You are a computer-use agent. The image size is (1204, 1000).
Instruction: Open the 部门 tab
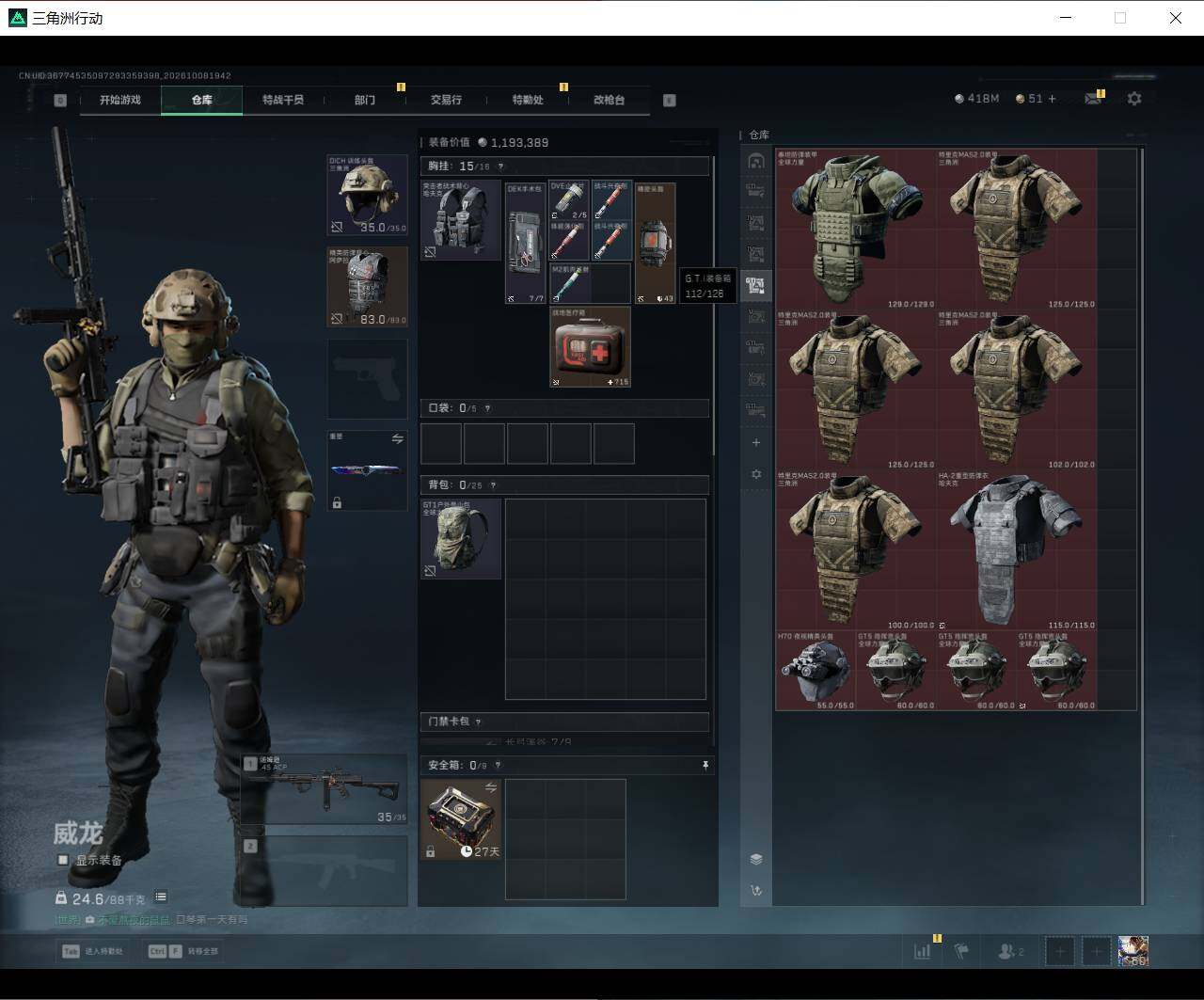tap(365, 100)
